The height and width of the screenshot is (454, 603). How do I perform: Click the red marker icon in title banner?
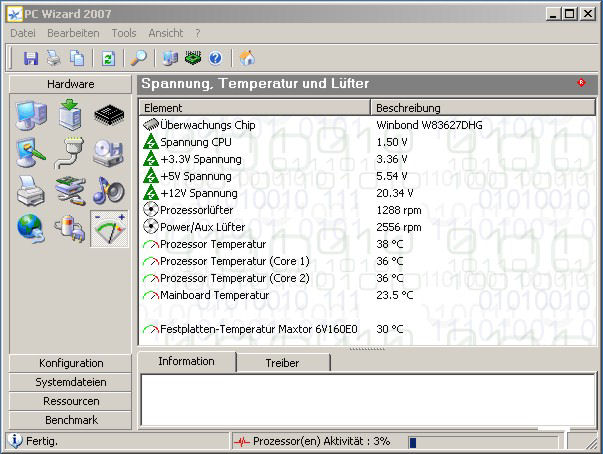click(581, 82)
